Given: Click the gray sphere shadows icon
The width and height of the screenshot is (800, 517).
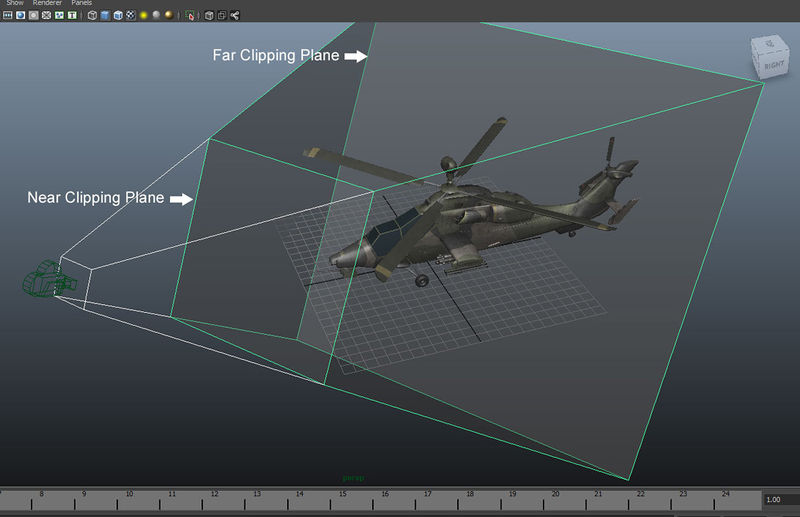Looking at the screenshot, I should point(156,16).
